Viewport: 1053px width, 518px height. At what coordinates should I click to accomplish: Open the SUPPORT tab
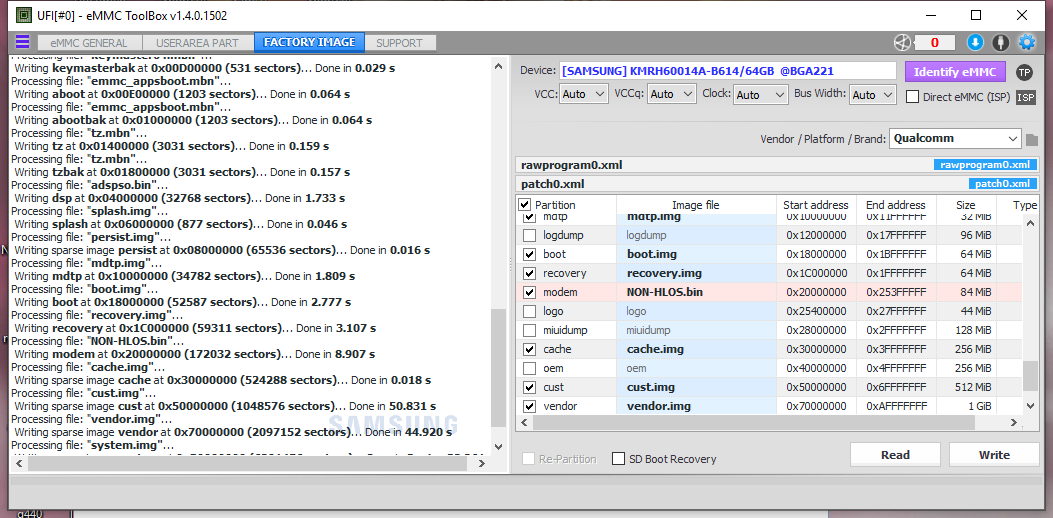pos(400,43)
